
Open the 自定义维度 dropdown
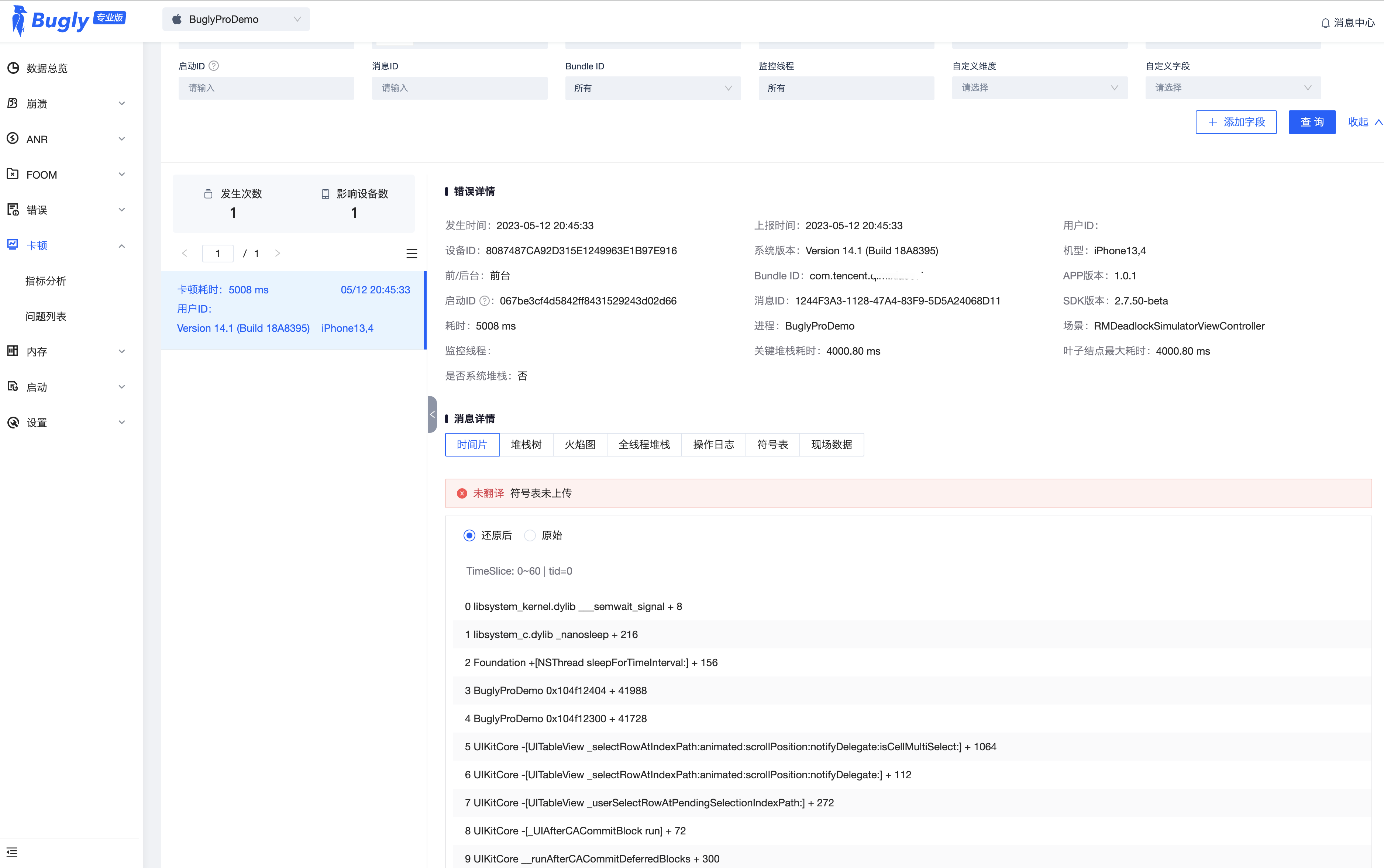click(1040, 88)
